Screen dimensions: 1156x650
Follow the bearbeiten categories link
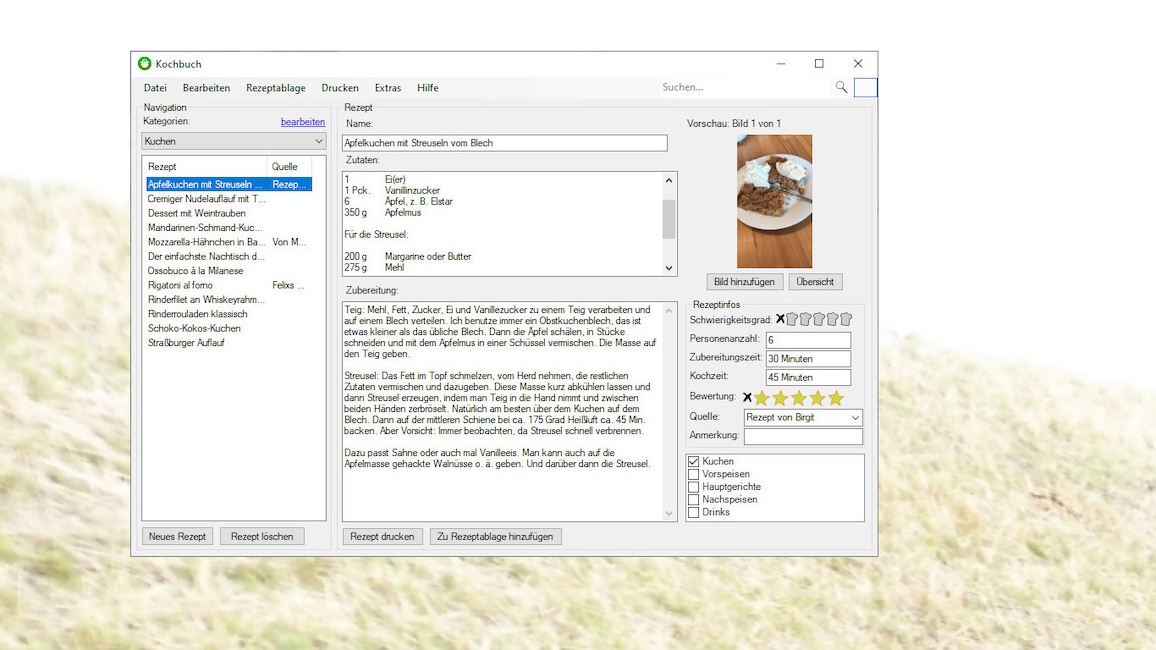[302, 122]
